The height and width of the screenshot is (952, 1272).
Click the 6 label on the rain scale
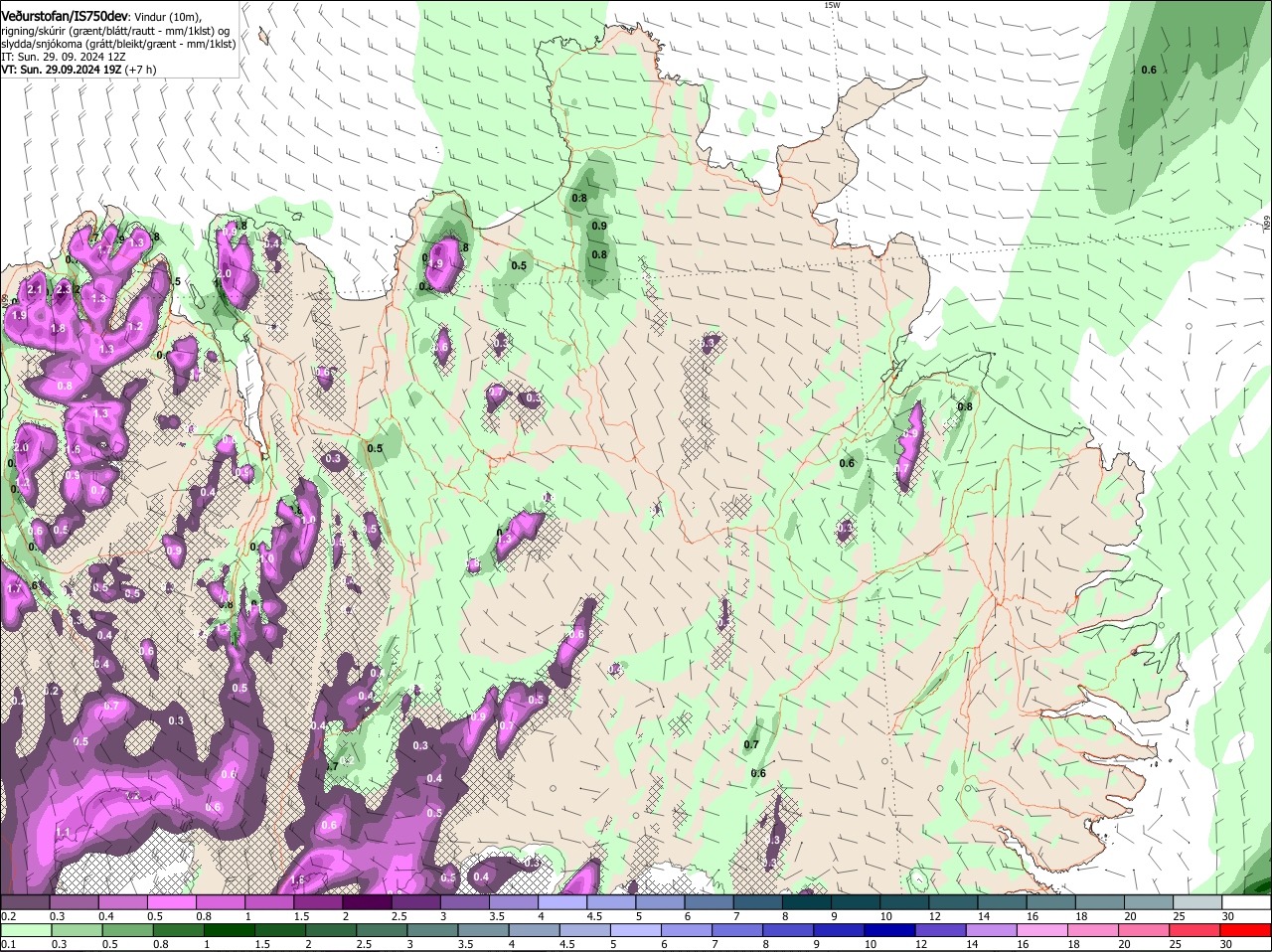(x=664, y=944)
